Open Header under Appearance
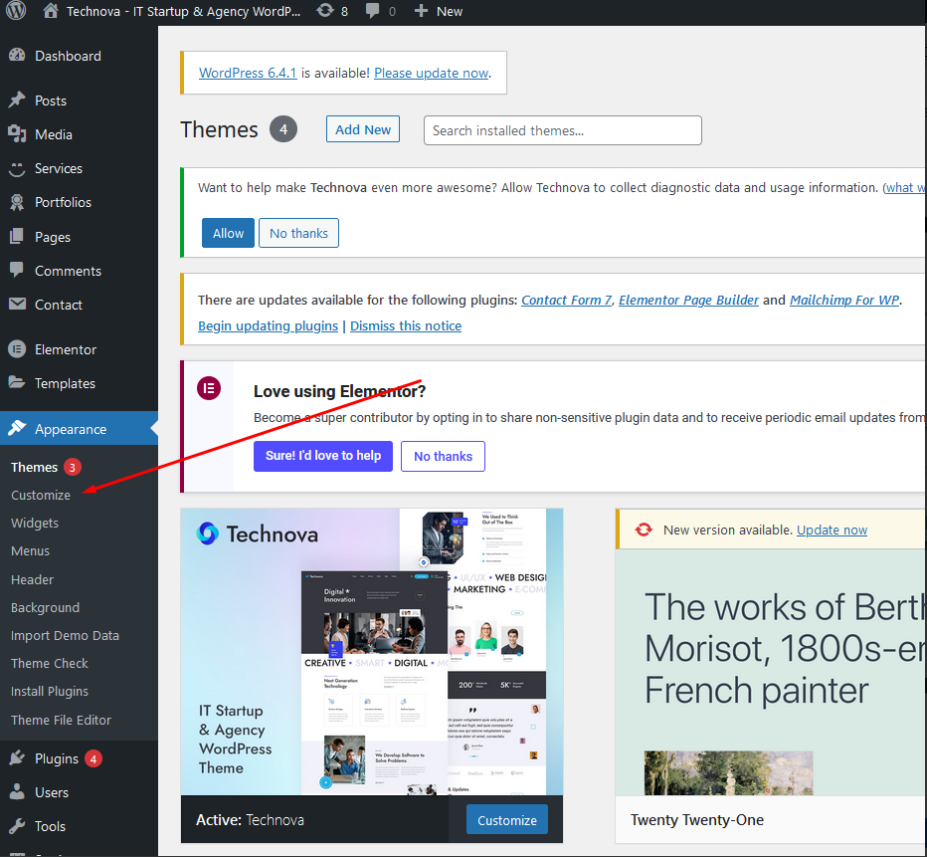Viewport: 927px width, 857px height. coord(32,579)
